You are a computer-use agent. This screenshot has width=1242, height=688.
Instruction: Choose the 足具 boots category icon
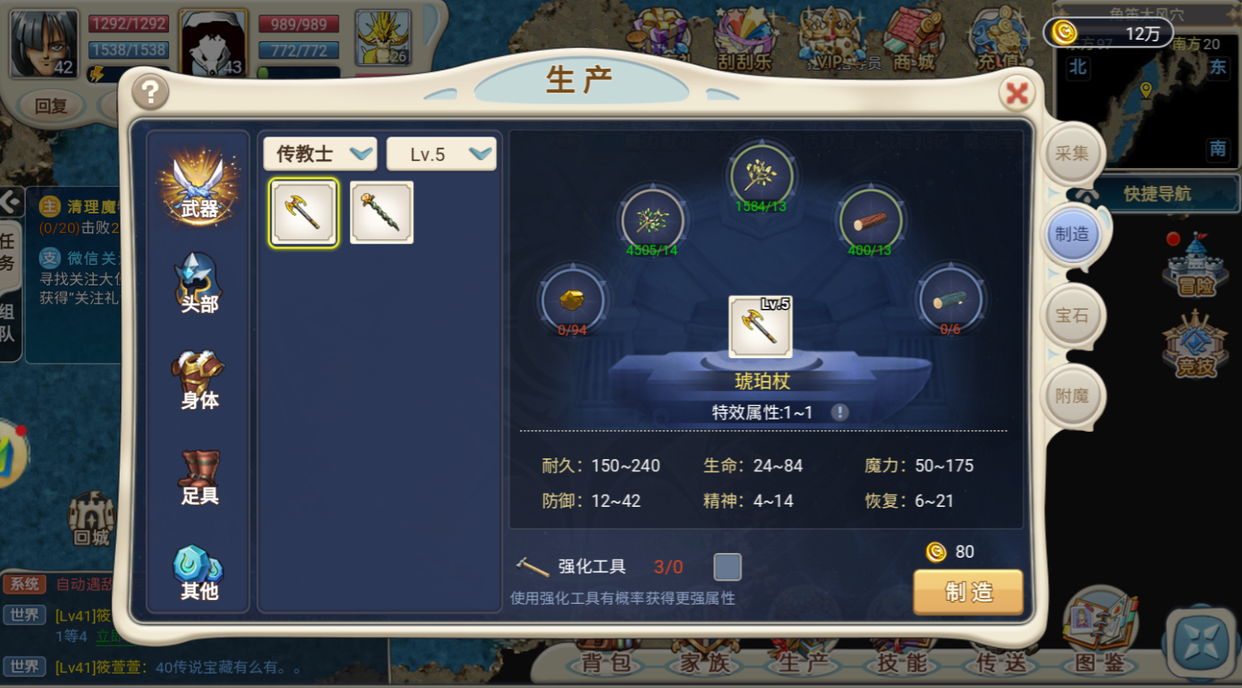pyautogui.click(x=199, y=477)
